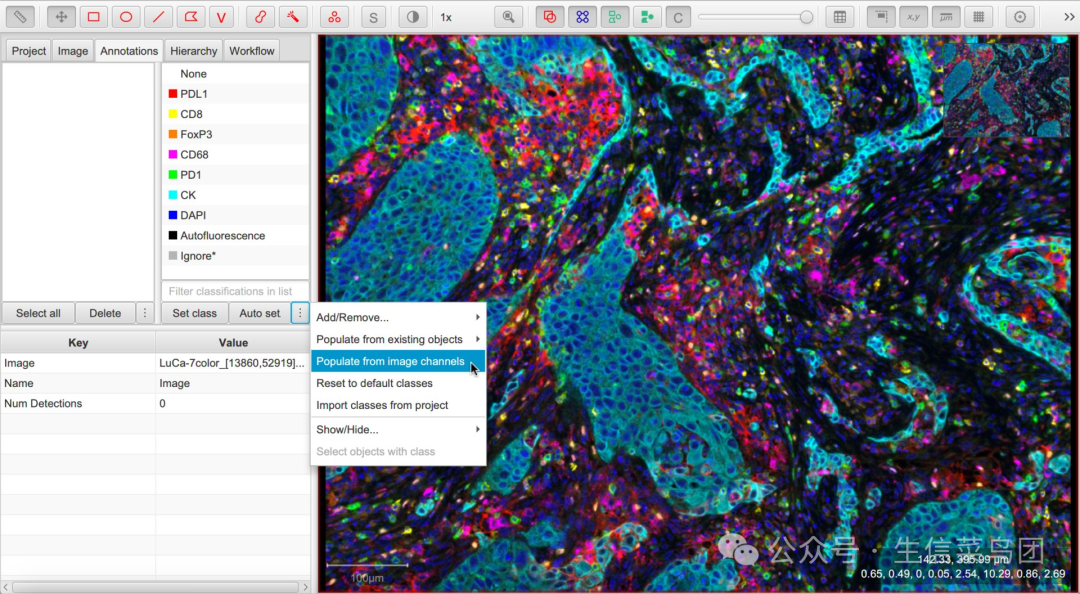Image resolution: width=1080 pixels, height=594 pixels.
Task: Choose Reset to default classes
Action: point(398,383)
